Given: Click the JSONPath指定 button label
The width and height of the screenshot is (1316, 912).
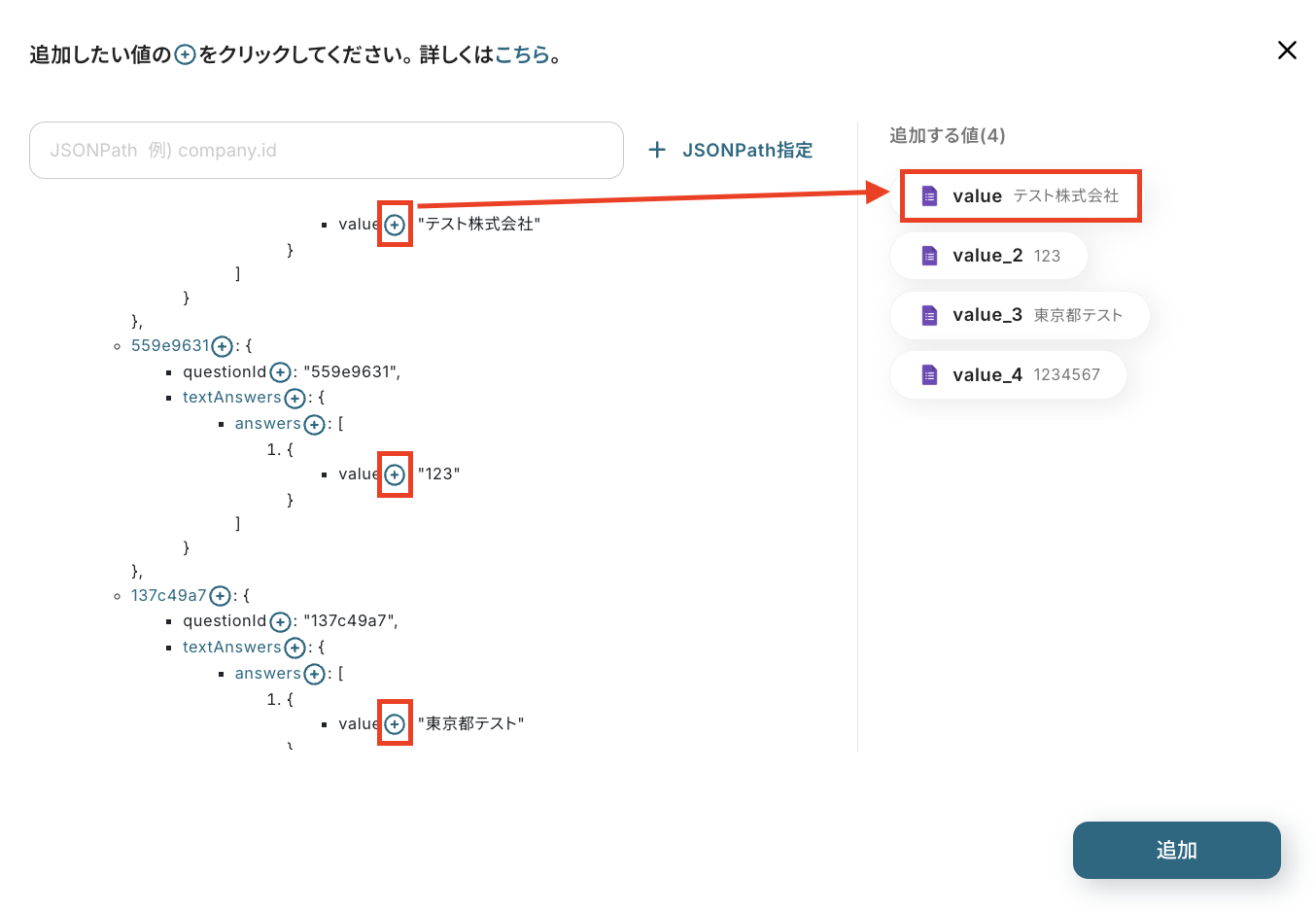Looking at the screenshot, I should 747,150.
